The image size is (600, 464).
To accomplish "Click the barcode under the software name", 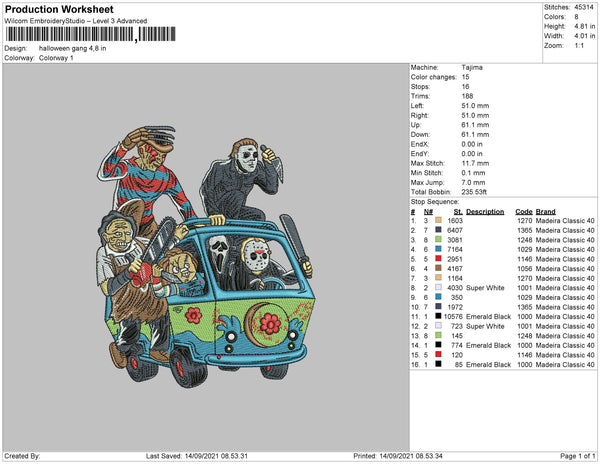I will click(91, 34).
